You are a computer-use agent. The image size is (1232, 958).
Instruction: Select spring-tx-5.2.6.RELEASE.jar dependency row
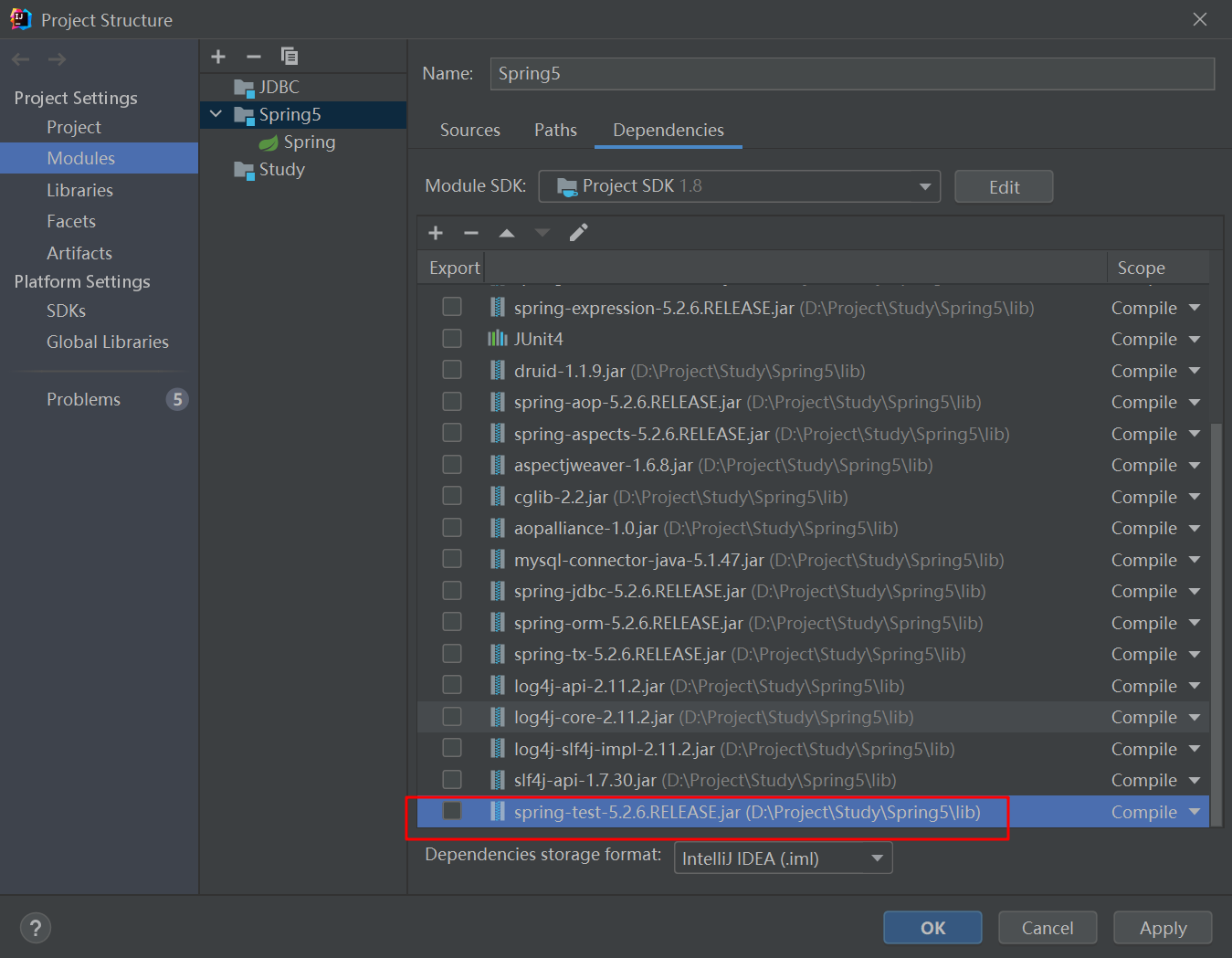[813, 654]
